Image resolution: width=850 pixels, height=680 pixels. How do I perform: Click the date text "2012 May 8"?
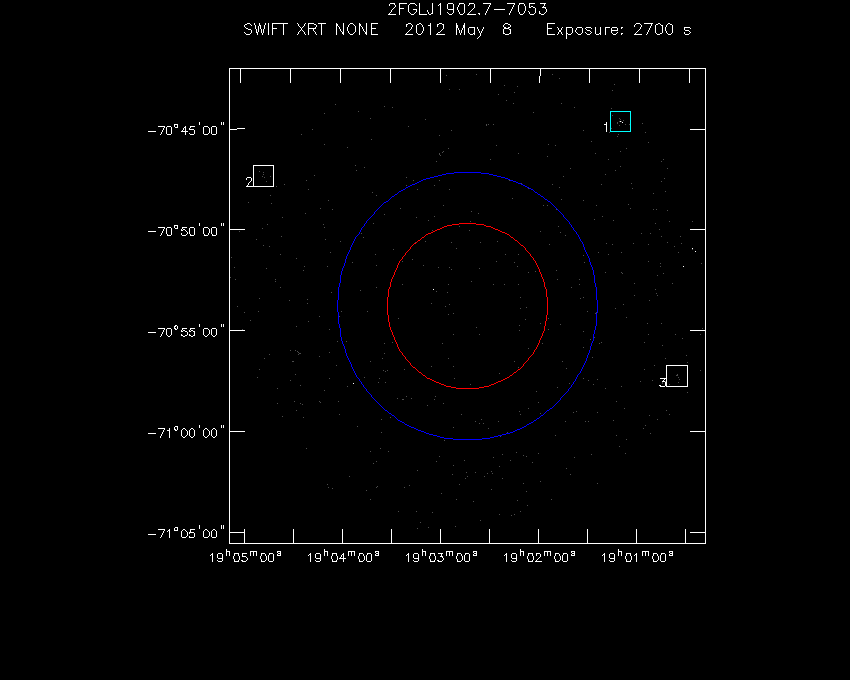[458, 30]
